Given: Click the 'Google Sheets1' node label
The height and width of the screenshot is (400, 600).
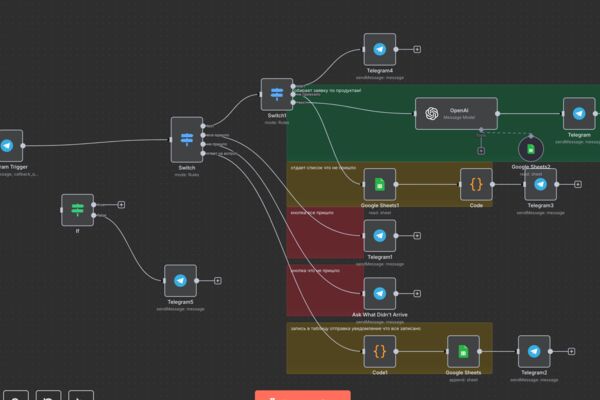Looking at the screenshot, I should [x=380, y=206].
